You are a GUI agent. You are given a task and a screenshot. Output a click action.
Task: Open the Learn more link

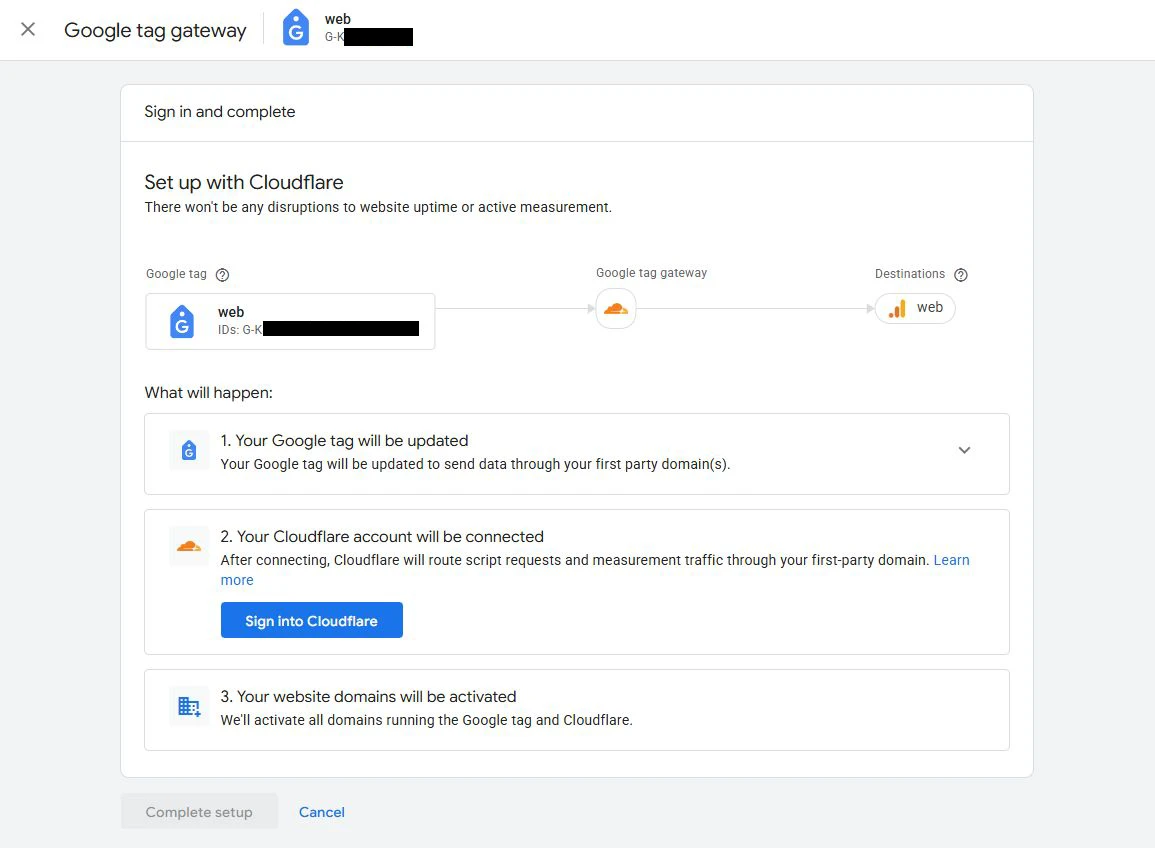(x=951, y=560)
